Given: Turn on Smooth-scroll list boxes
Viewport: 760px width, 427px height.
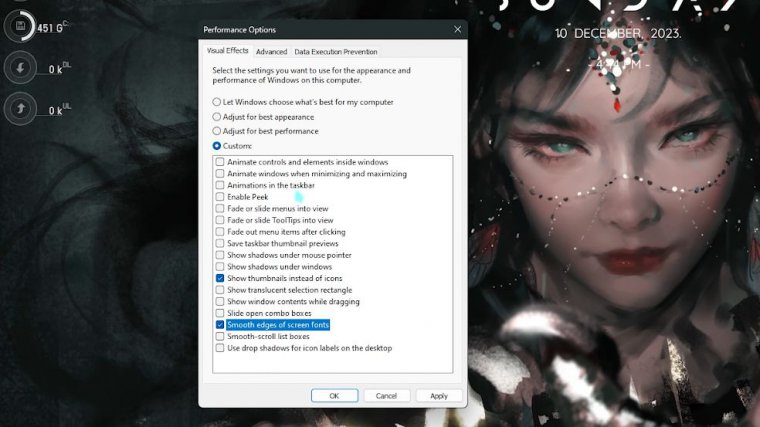Looking at the screenshot, I should (220, 337).
